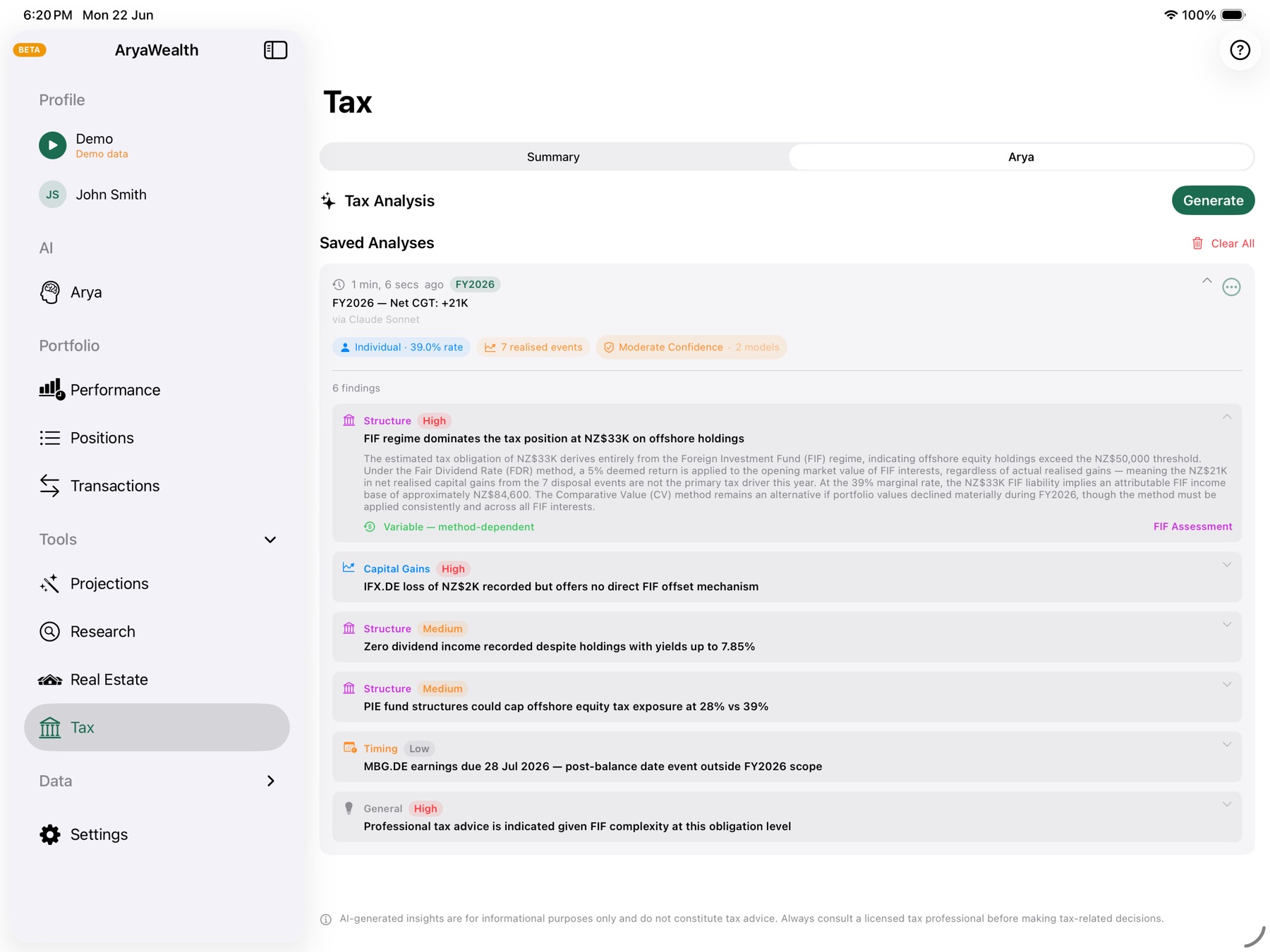Switch to the Arya tab
Image resolution: width=1270 pixels, height=952 pixels.
click(1021, 157)
